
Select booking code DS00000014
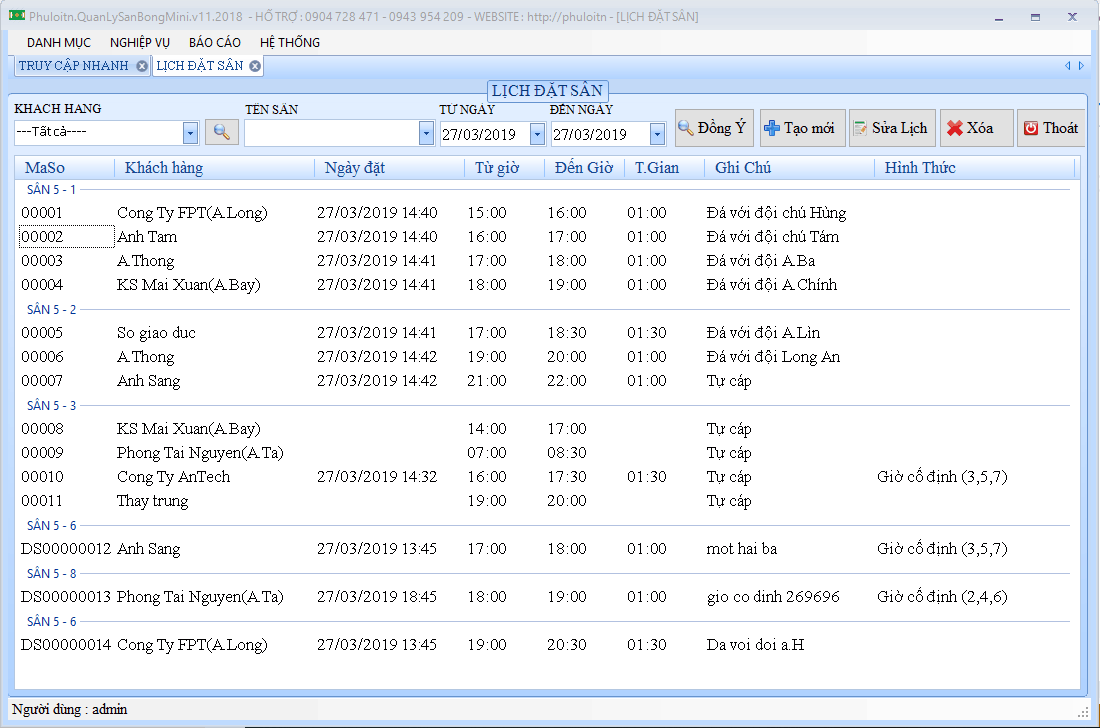[66, 645]
